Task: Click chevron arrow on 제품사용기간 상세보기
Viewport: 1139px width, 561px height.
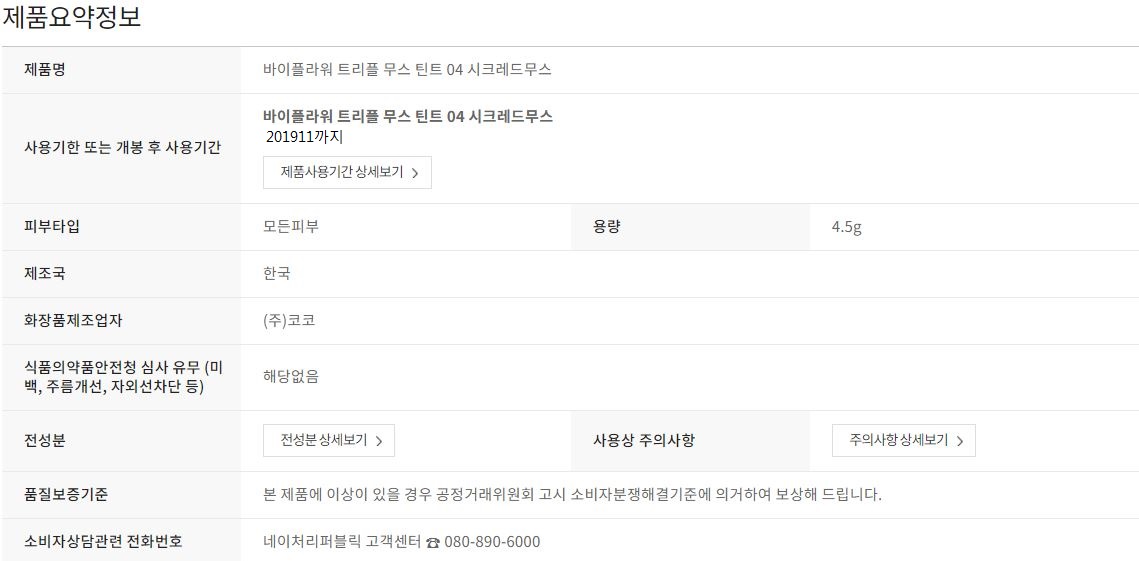Action: [415, 173]
